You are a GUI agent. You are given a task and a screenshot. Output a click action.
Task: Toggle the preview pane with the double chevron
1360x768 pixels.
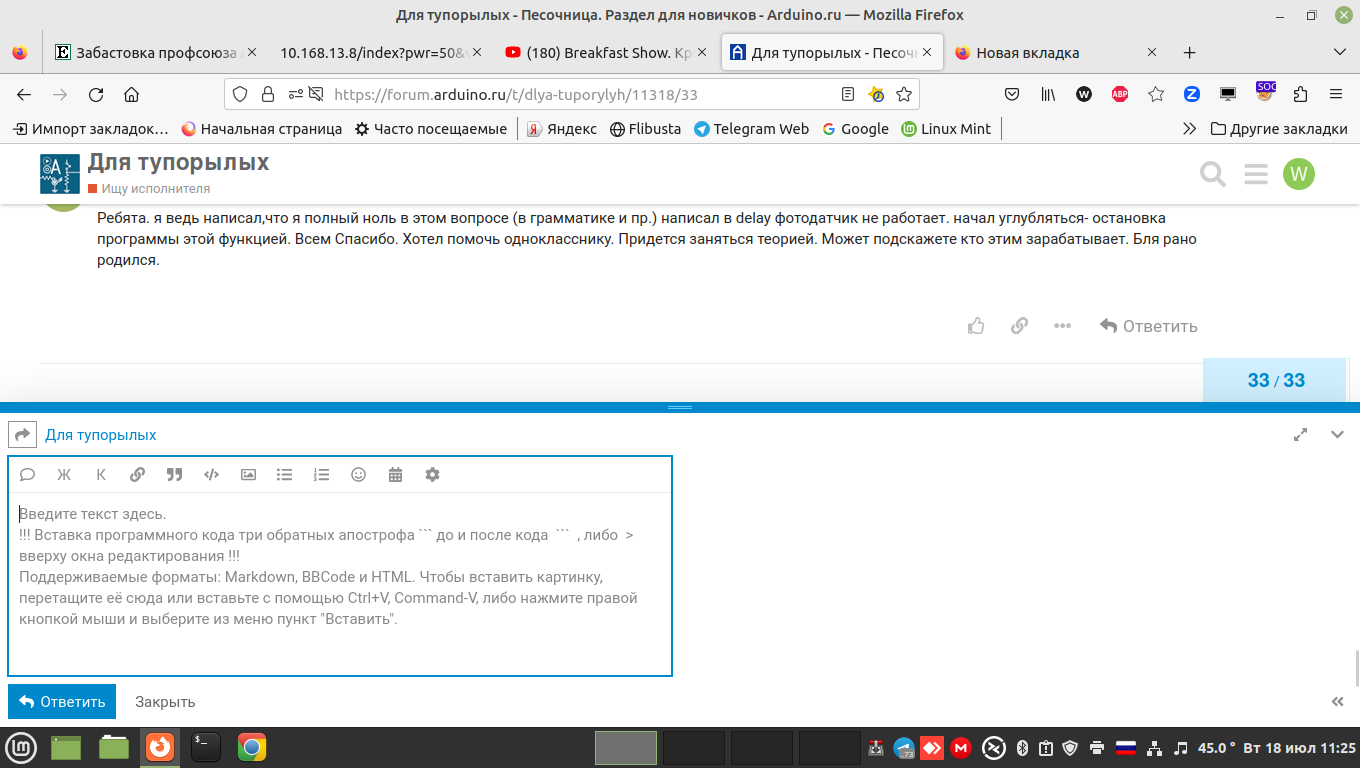[1337, 702]
